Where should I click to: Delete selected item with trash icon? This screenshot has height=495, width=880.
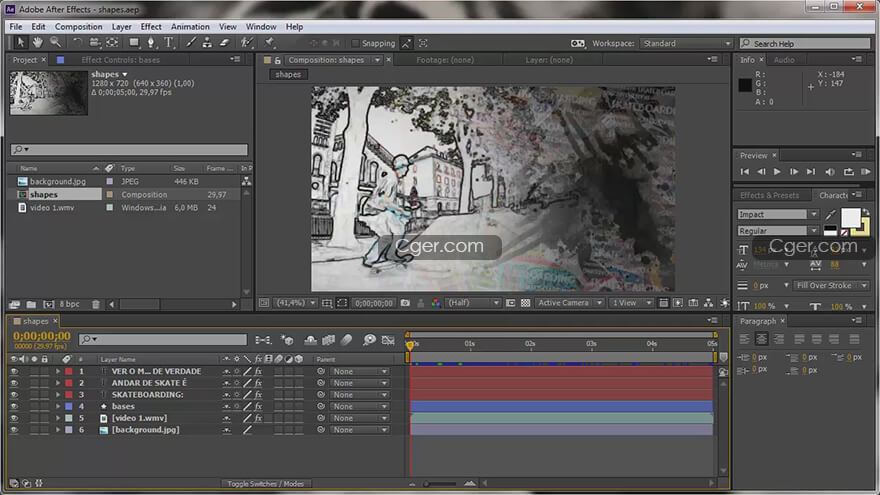95,304
